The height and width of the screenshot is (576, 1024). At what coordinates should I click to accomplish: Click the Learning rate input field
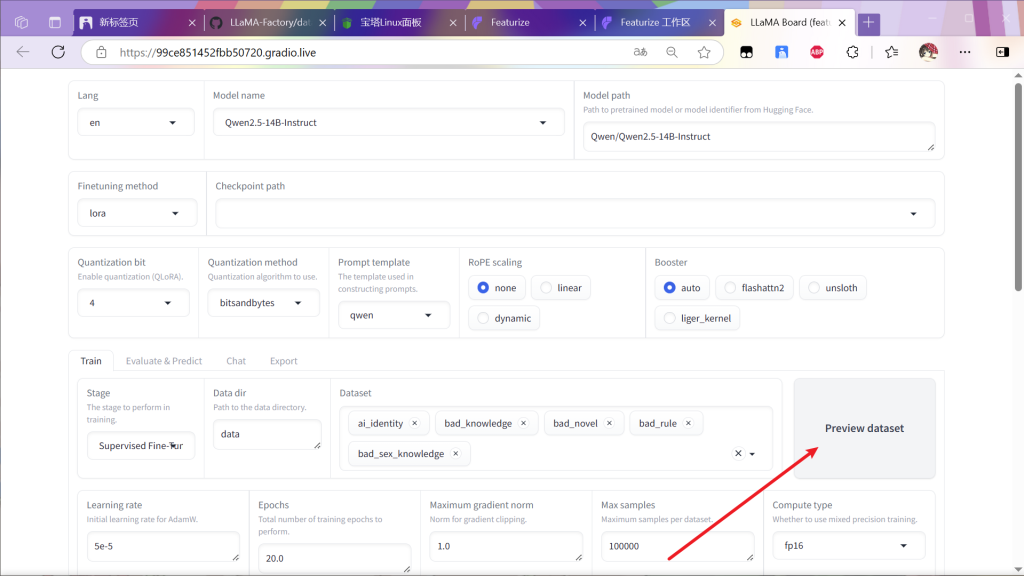(x=163, y=546)
